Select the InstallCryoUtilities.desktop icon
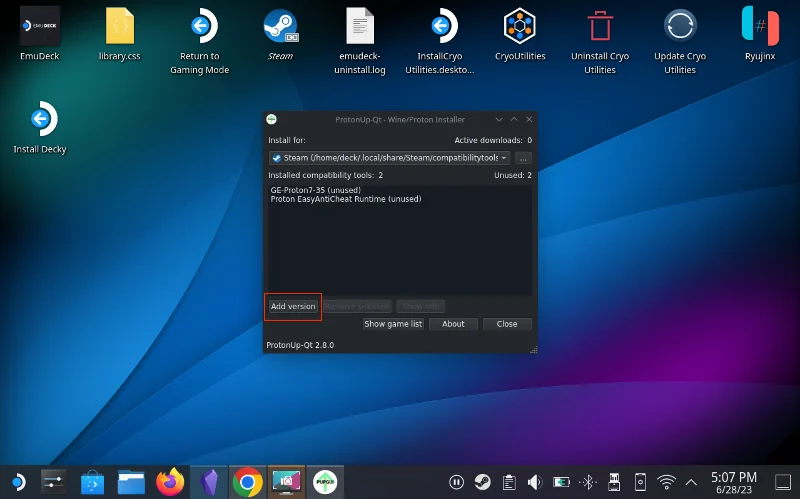The width and height of the screenshot is (800, 499). click(x=440, y=41)
